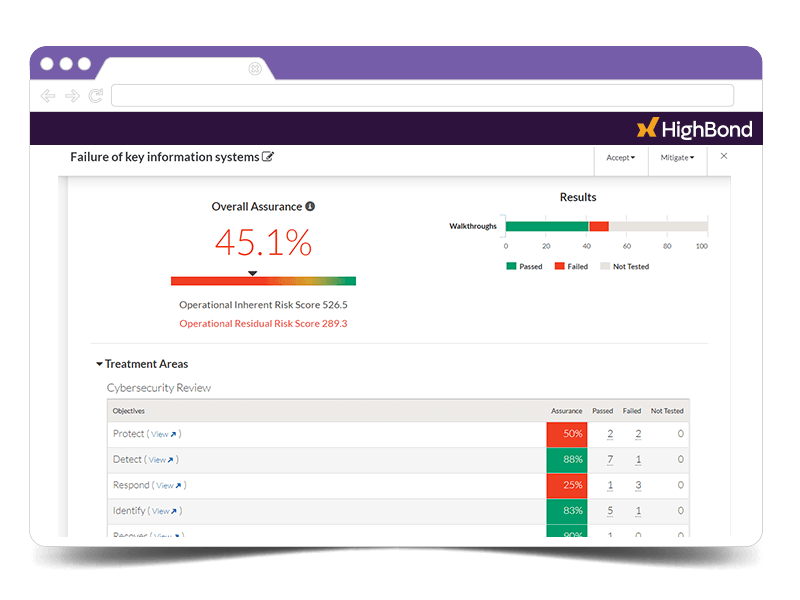Click the Failure of key information systems title
800x600 pixels.
point(165,157)
